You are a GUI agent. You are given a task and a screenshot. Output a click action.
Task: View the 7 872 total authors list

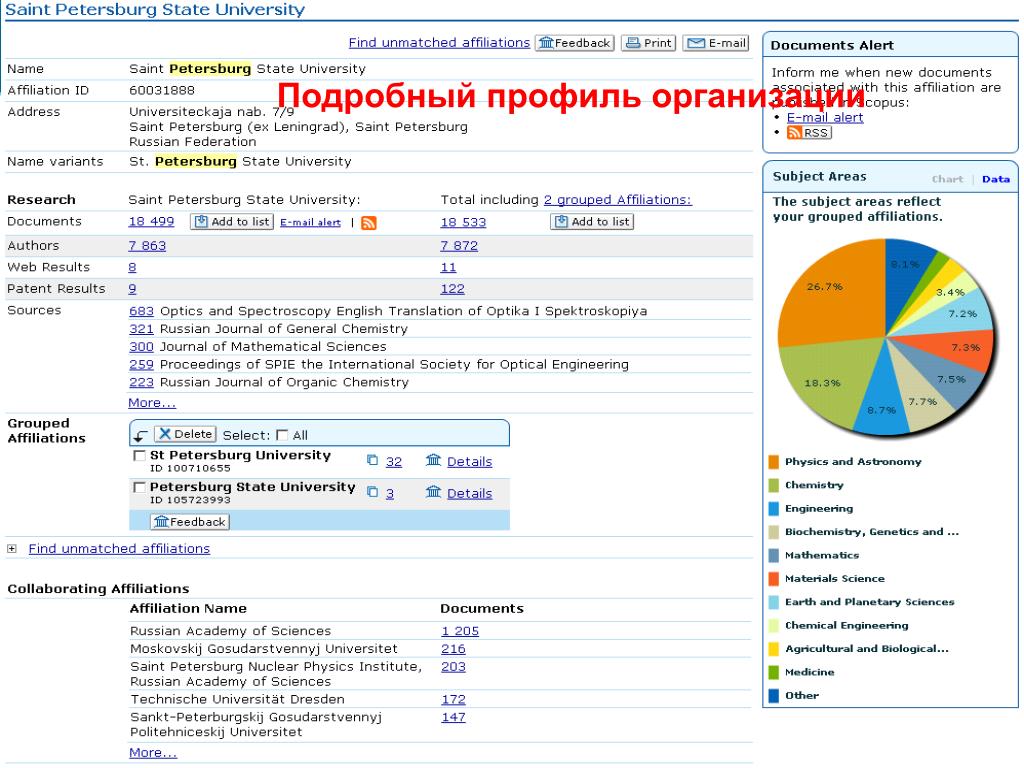(459, 246)
